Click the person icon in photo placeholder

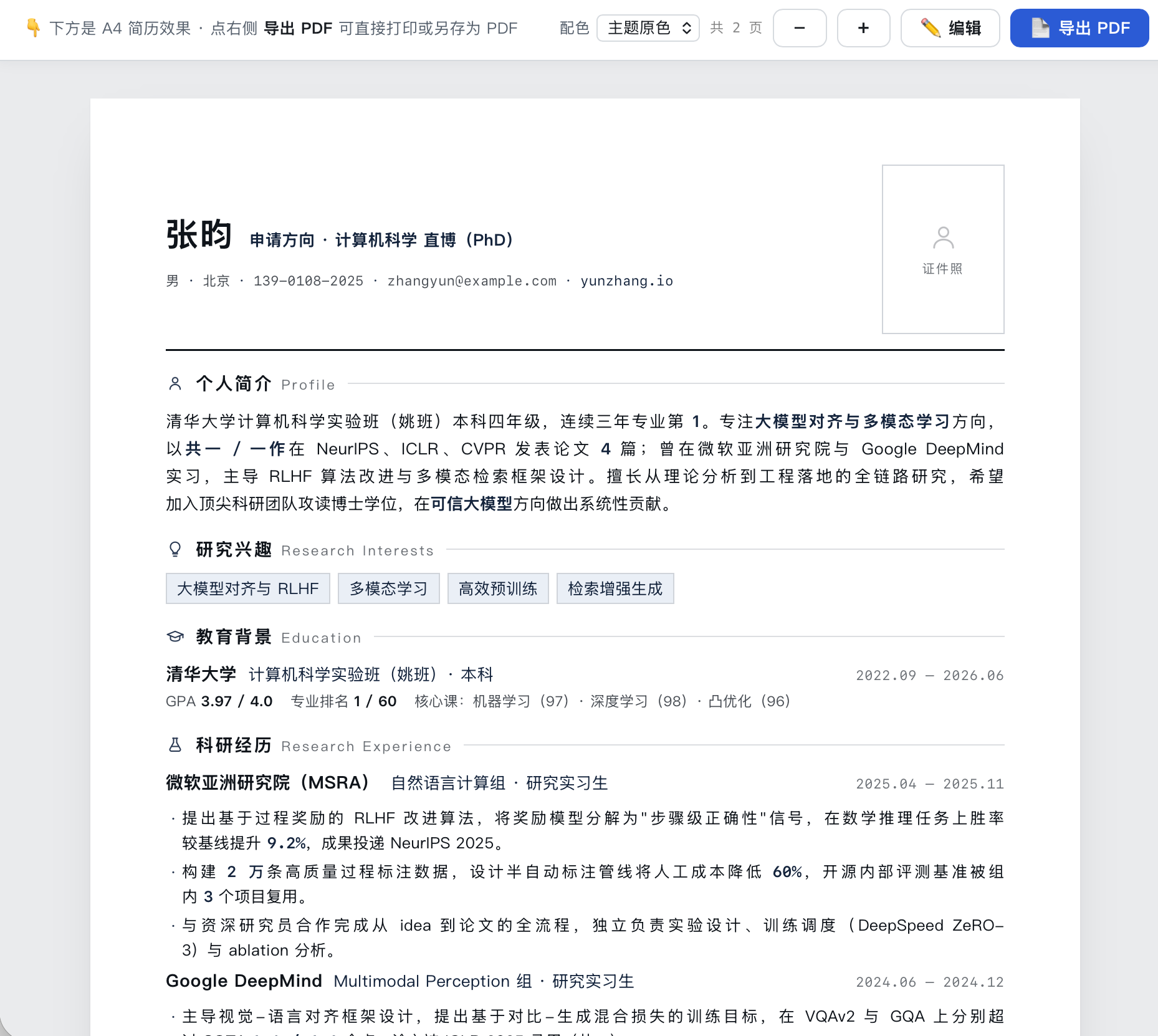[943, 237]
